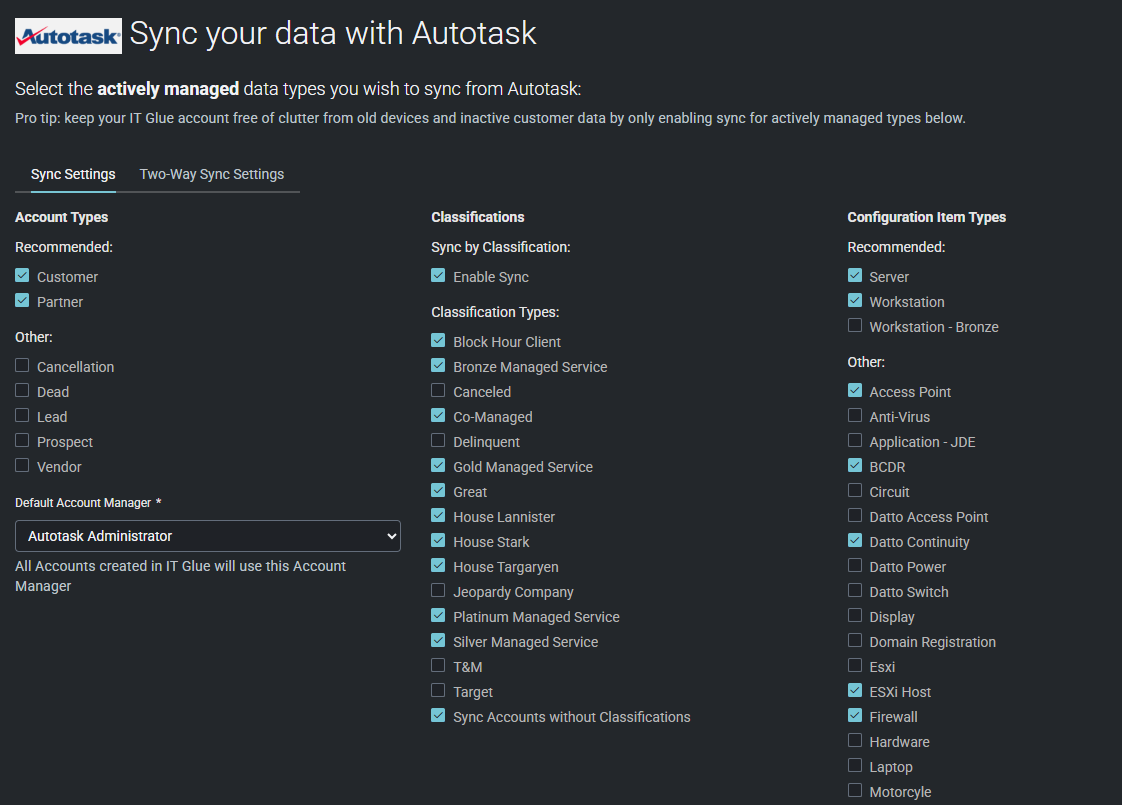Check the Anti-Virus configuration type
The image size is (1122, 805).
pyautogui.click(x=855, y=416)
